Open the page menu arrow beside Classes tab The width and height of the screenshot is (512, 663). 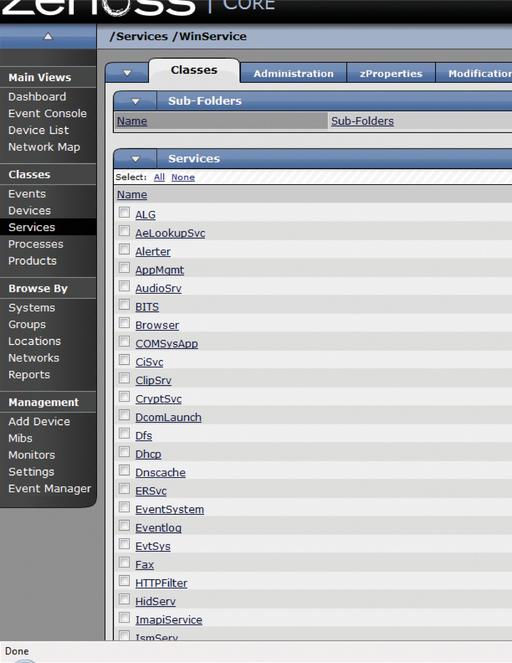tap(127, 73)
